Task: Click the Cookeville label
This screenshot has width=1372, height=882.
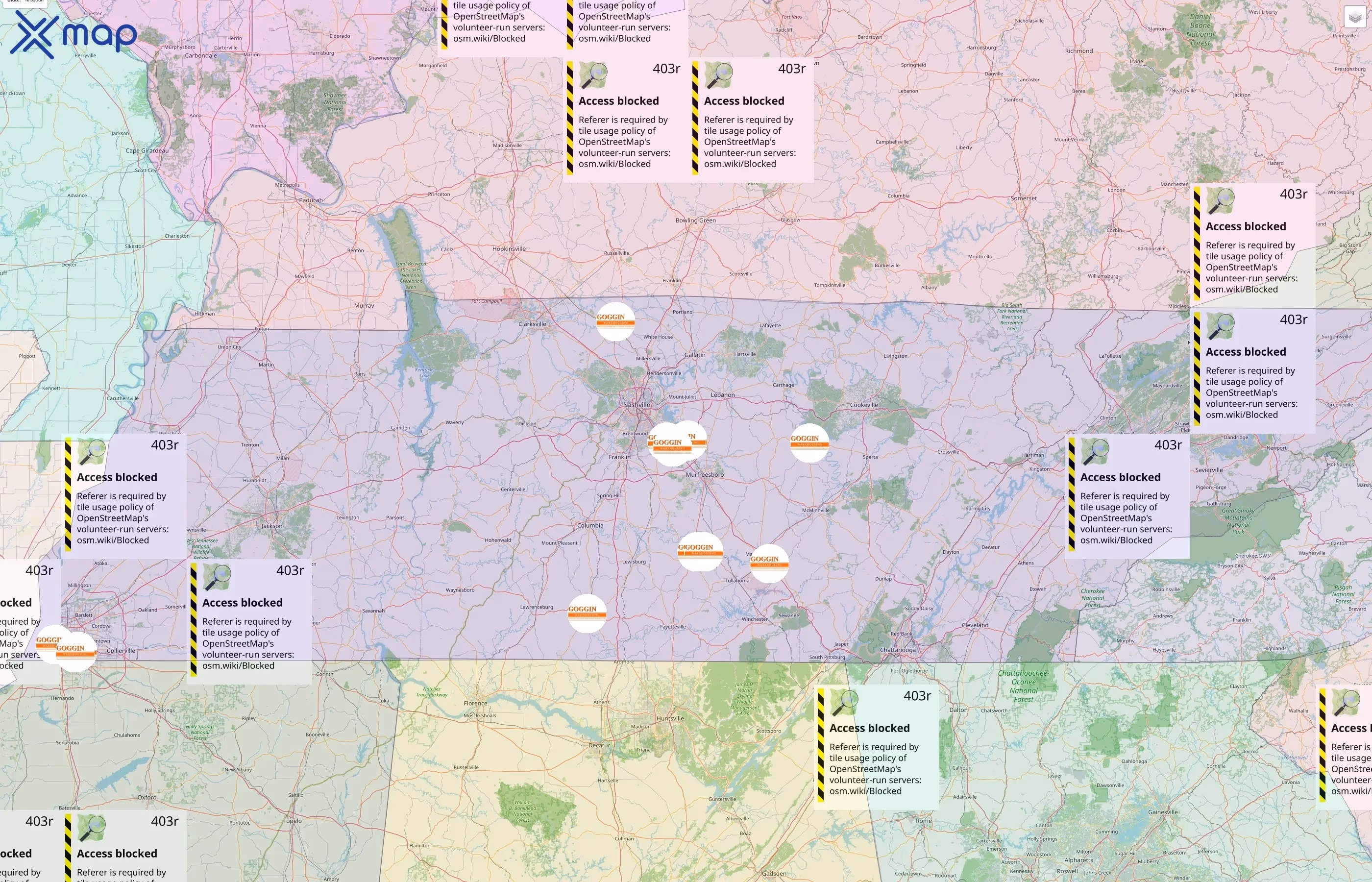Action: [x=863, y=405]
